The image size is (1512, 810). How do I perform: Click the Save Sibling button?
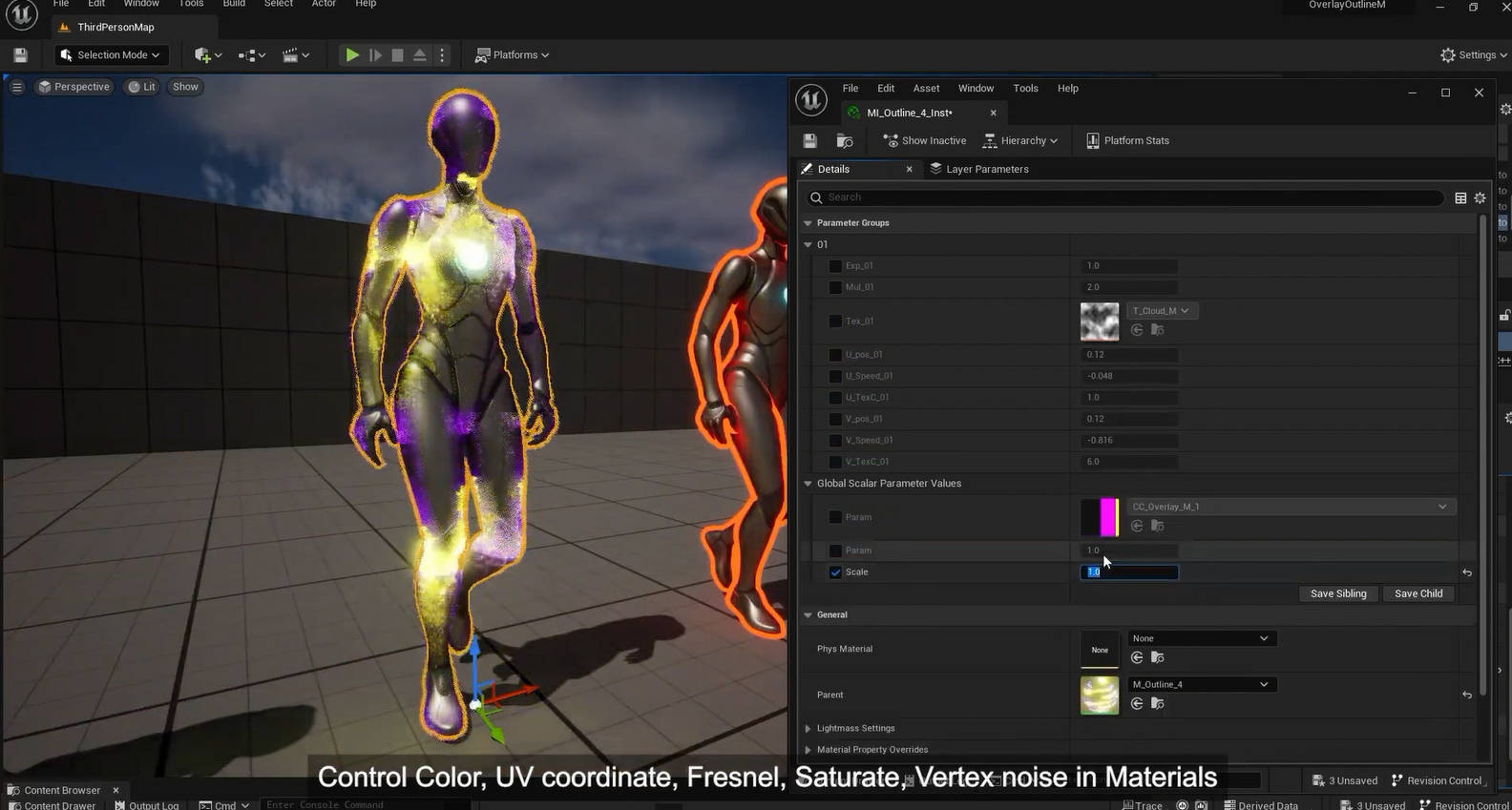(1337, 593)
